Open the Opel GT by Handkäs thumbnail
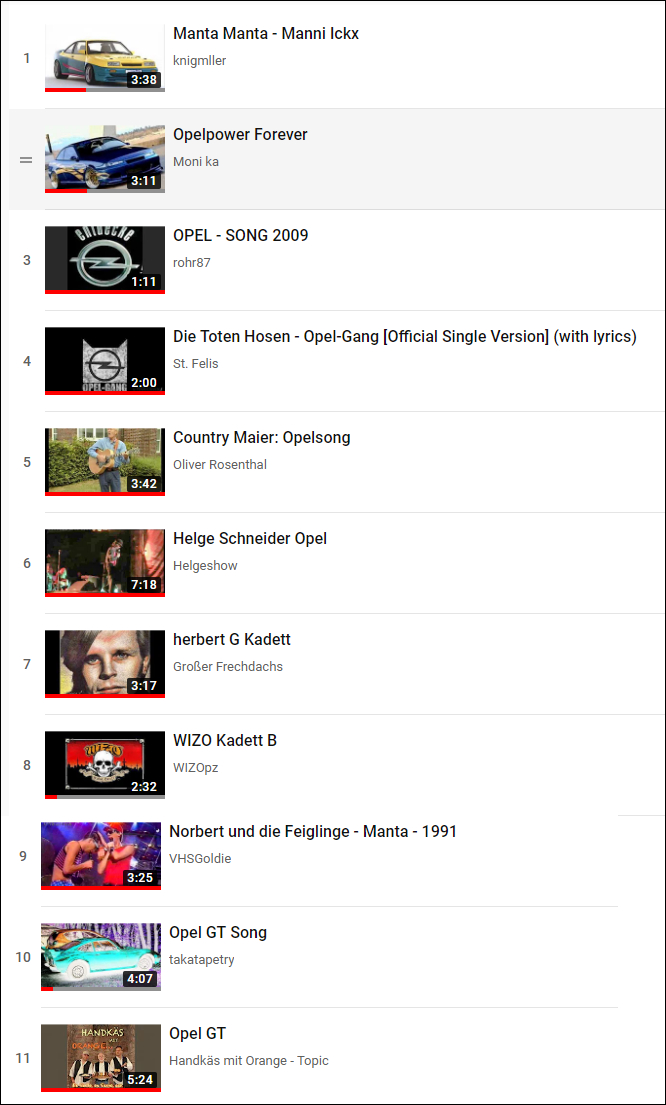This screenshot has width=666, height=1105. [x=101, y=1058]
